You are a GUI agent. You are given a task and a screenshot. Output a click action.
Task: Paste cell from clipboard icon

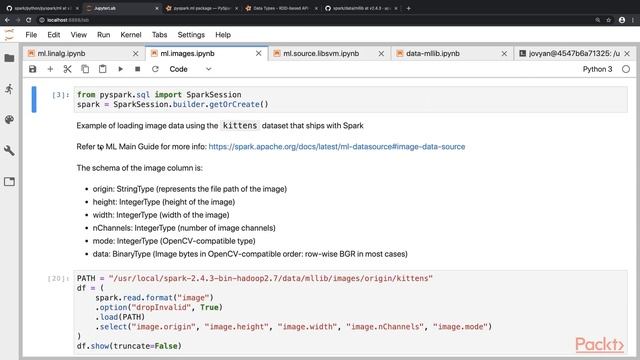pyautogui.click(x=102, y=69)
